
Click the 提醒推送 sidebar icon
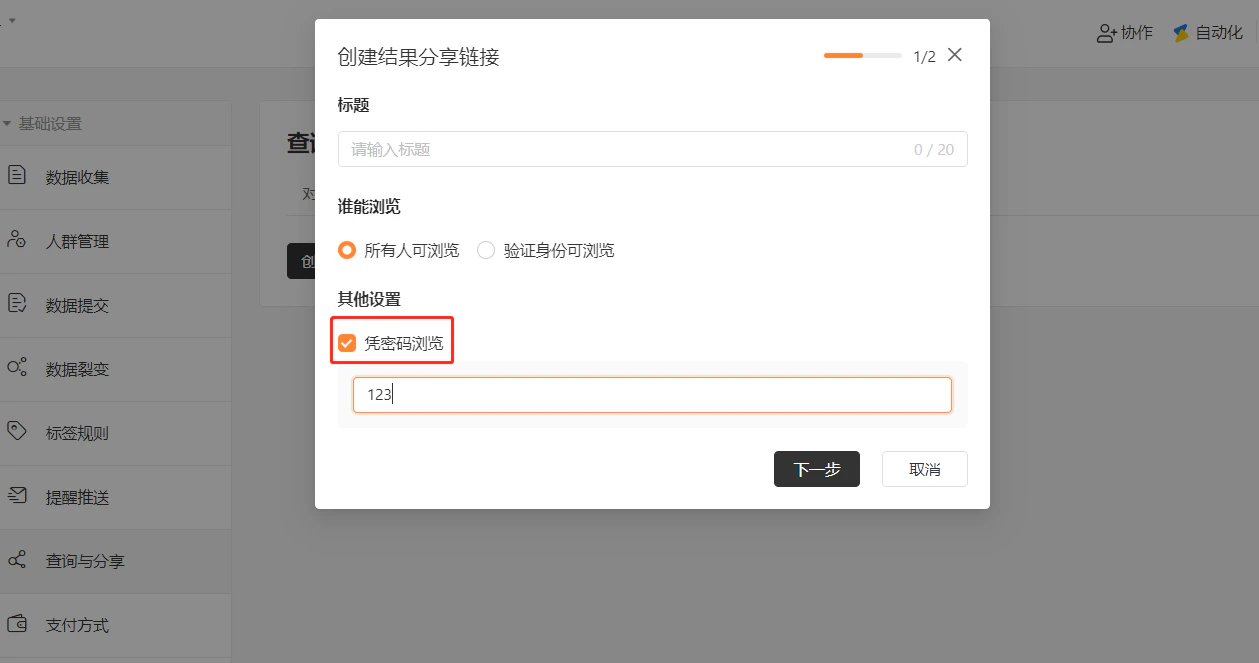(17, 496)
